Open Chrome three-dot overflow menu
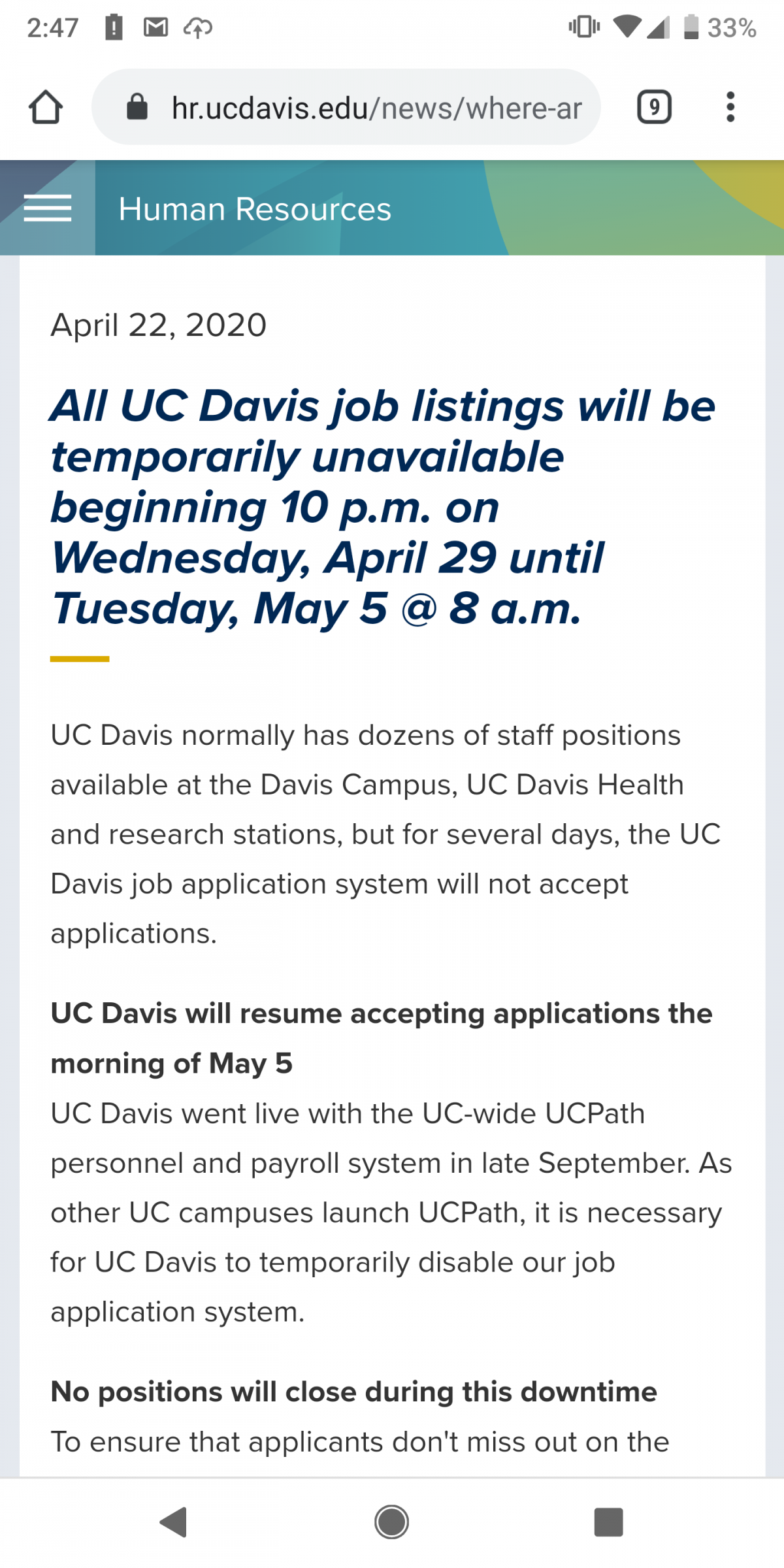Image resolution: width=784 pixels, height=1568 pixels. coord(730,107)
